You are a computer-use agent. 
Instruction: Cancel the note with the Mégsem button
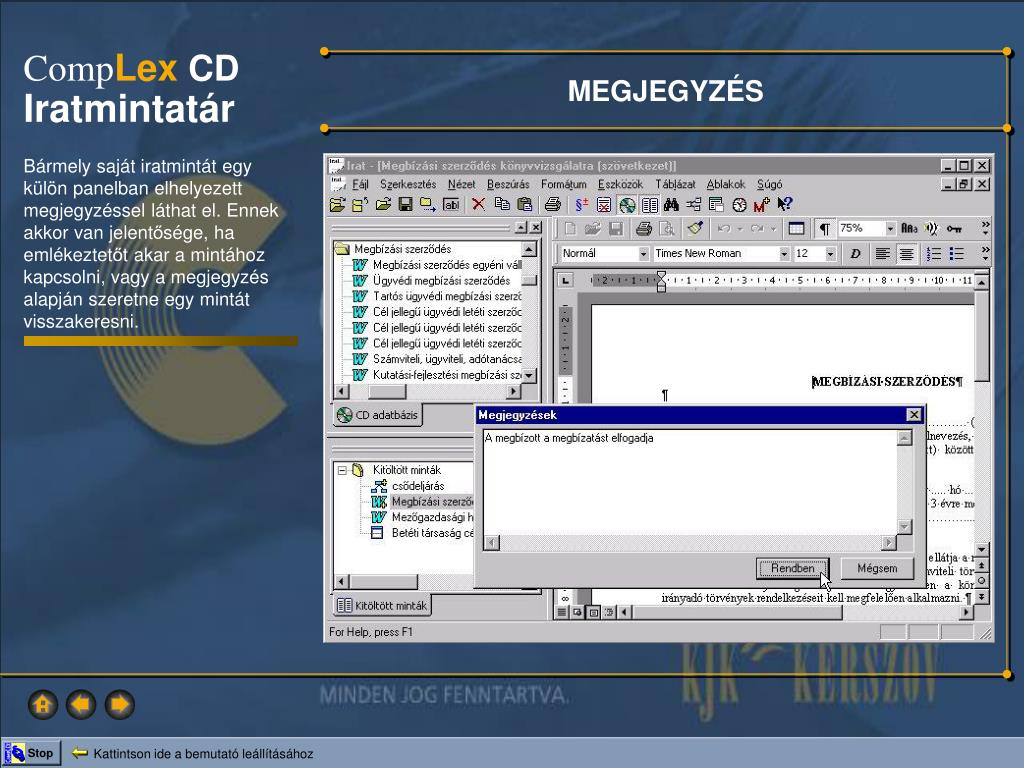(877, 568)
